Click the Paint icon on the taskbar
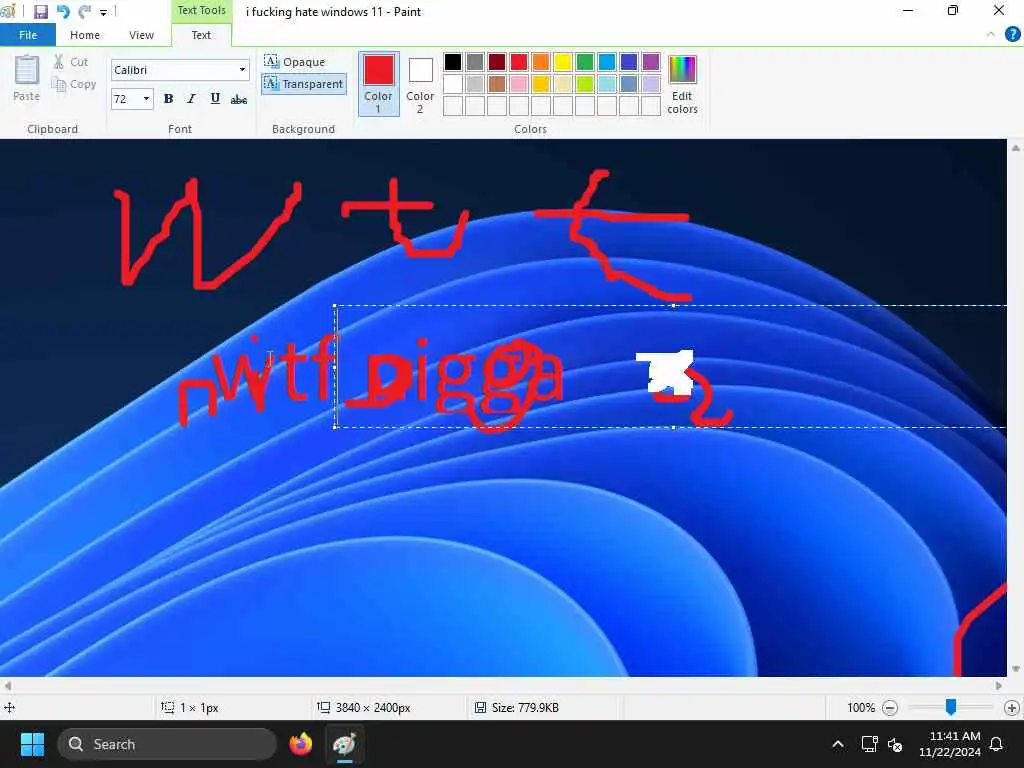Viewport: 1024px width, 768px height. point(345,744)
